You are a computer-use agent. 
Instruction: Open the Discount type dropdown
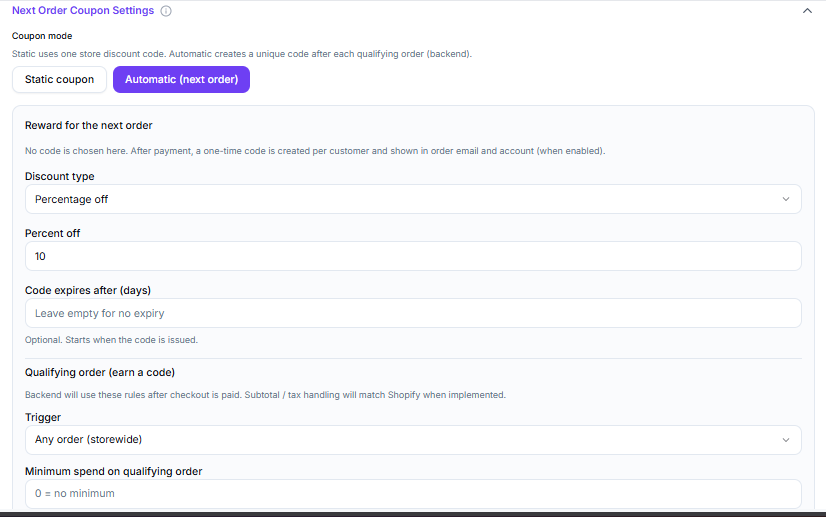[414, 199]
